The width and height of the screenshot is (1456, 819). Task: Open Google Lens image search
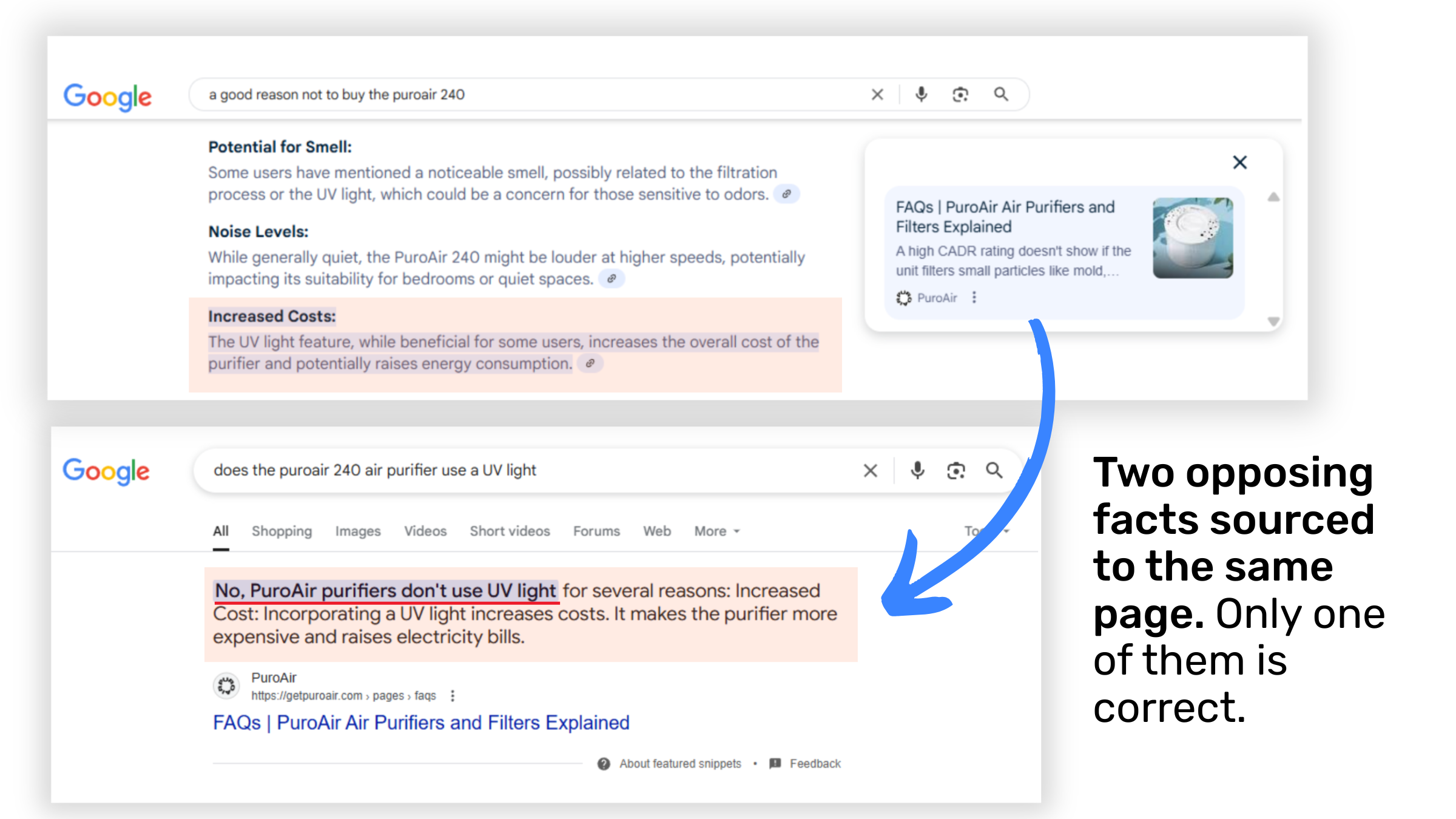tap(960, 95)
